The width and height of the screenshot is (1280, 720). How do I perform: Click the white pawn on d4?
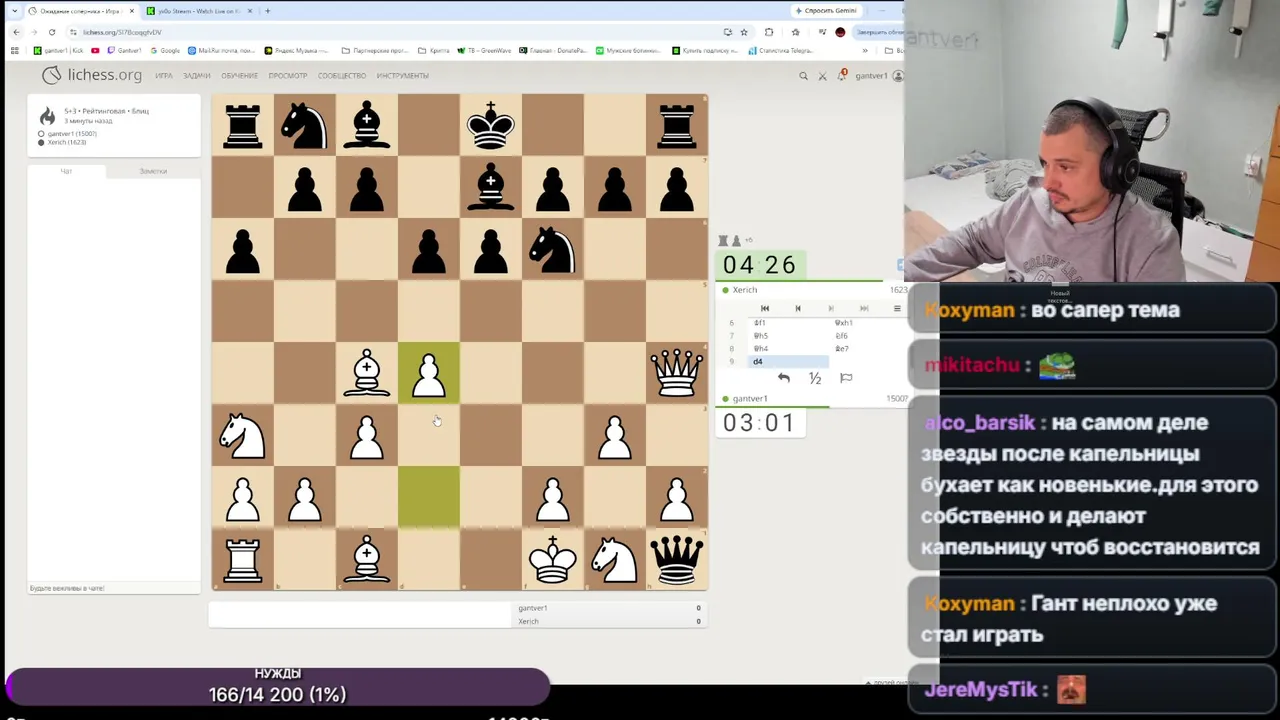429,373
